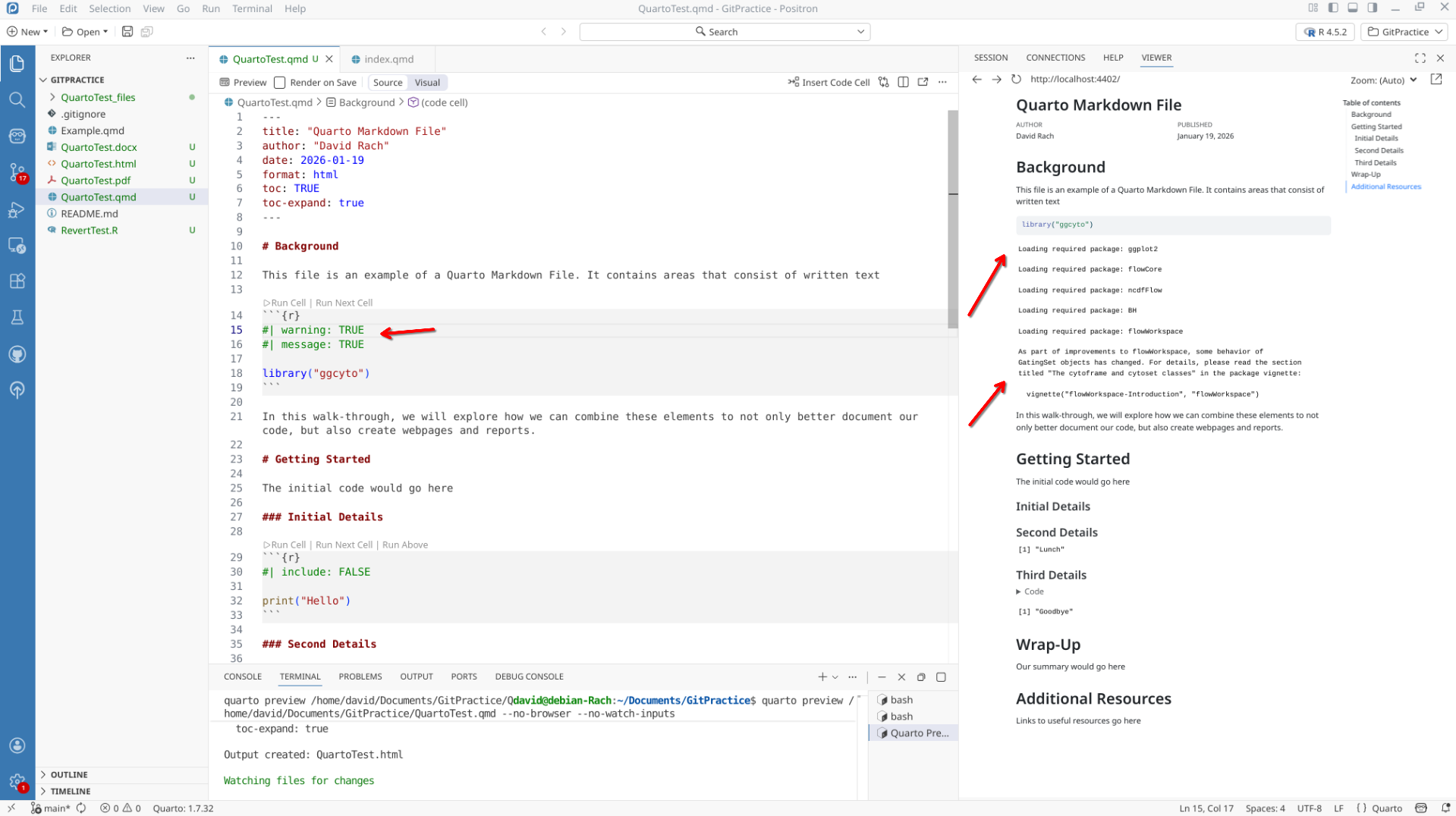Screen dimensions: 1456x816
Task: Open the Terminal menu
Action: pyautogui.click(x=252, y=8)
